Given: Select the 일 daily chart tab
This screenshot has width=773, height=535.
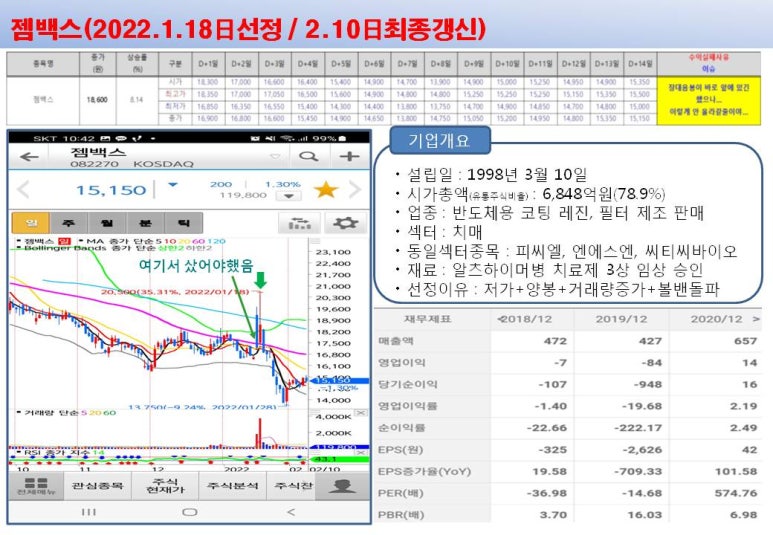Looking at the screenshot, I should (31, 223).
